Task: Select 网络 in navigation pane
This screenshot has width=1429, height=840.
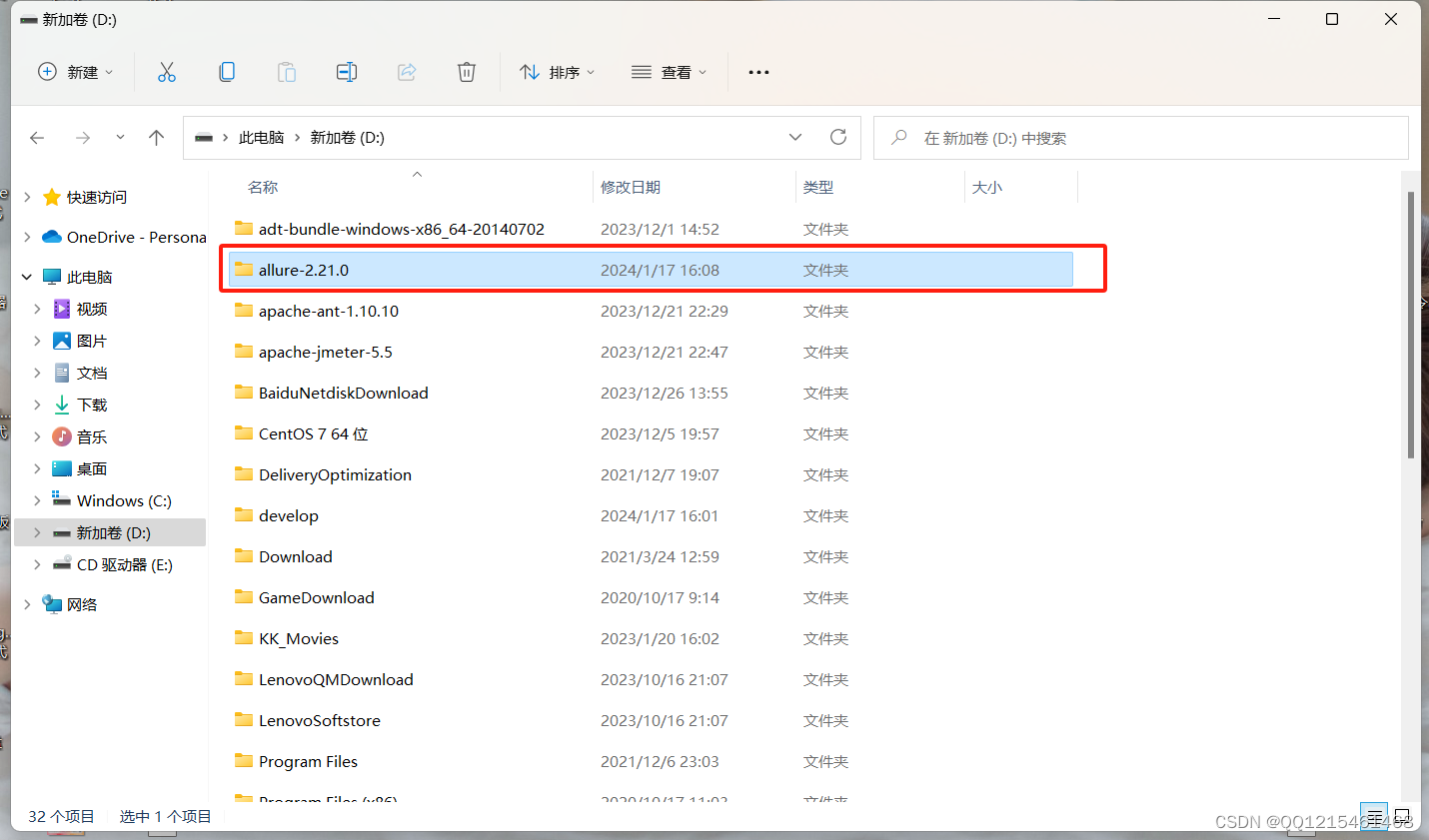Action: (82, 604)
